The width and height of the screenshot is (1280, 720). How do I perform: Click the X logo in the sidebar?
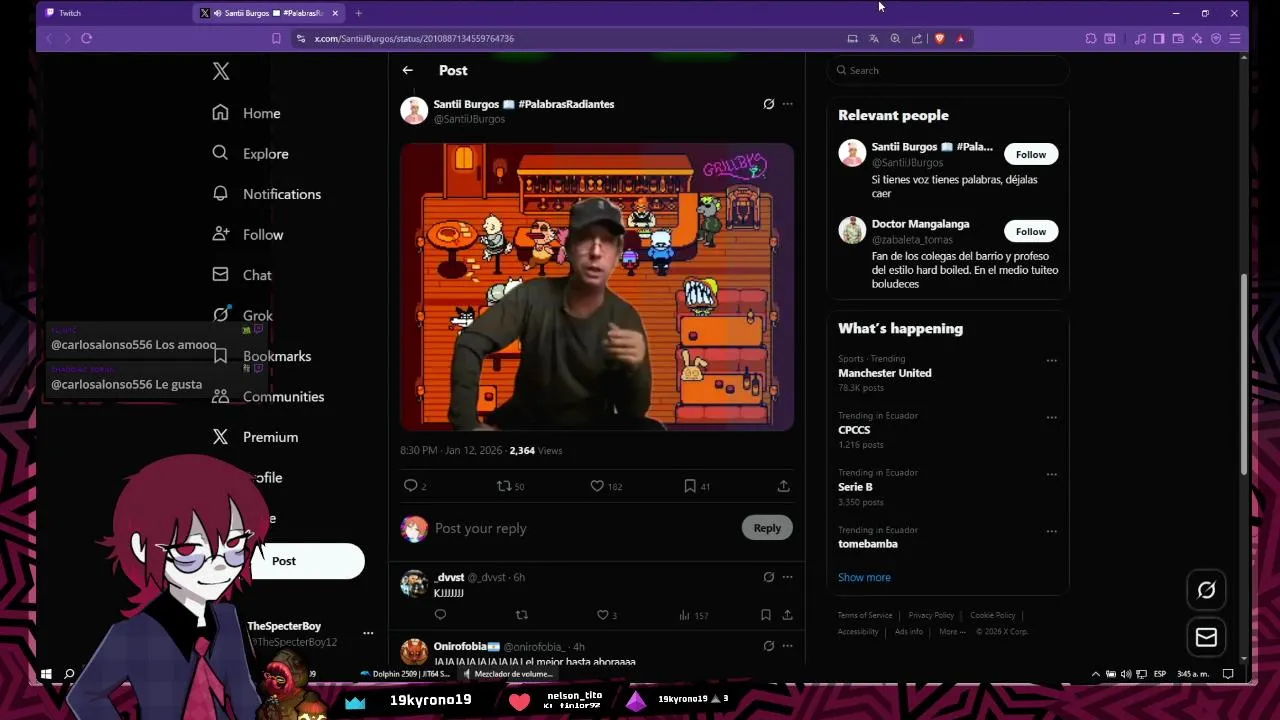point(221,71)
